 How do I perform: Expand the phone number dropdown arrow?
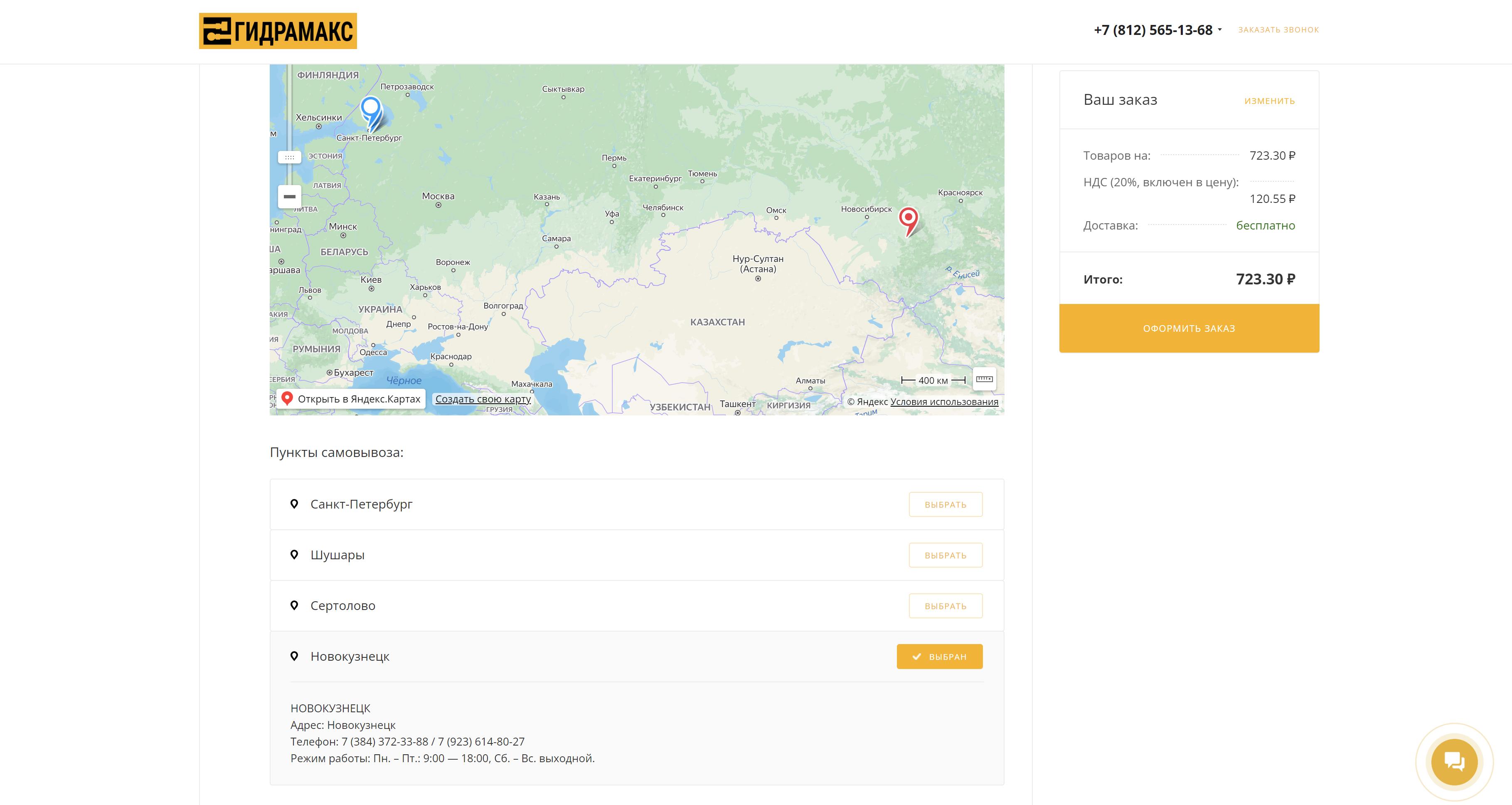(1220, 30)
